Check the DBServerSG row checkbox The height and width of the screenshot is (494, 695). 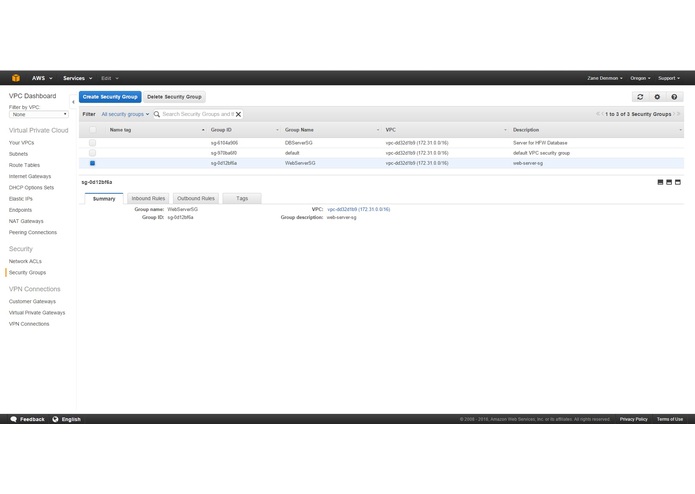(93, 143)
